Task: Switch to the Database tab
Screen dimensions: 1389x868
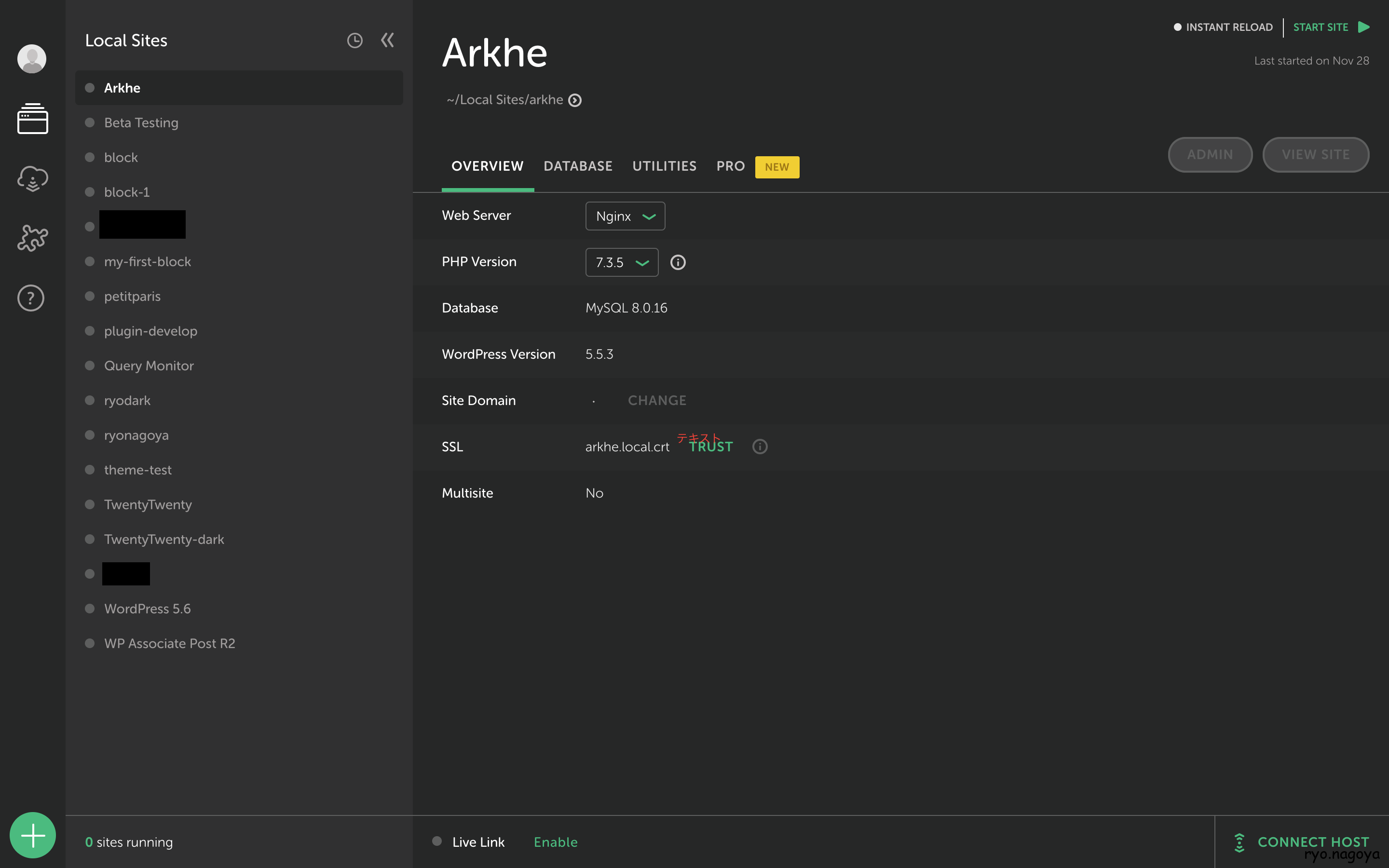Action: (577, 166)
